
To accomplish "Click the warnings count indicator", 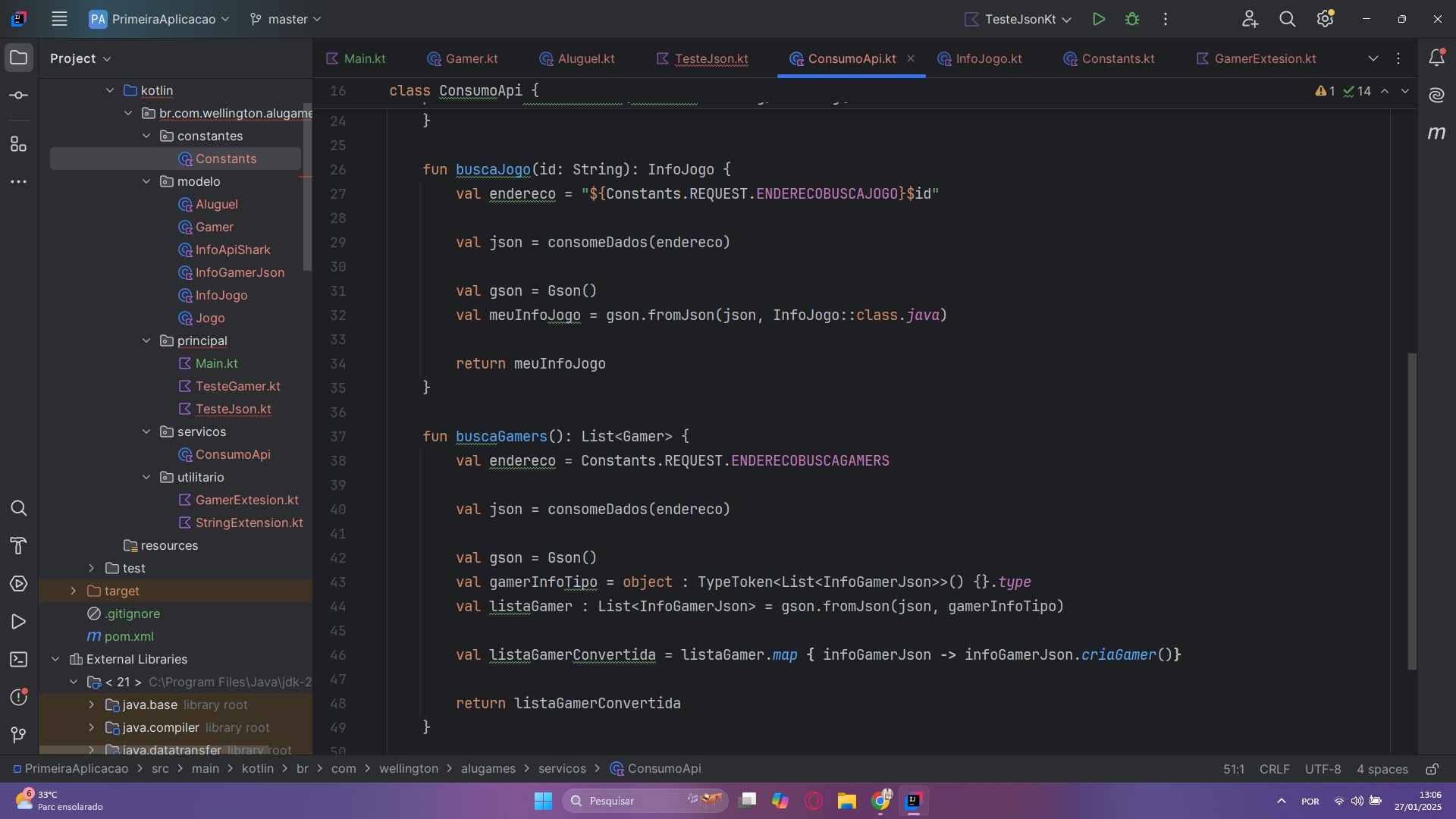I will [x=1325, y=91].
